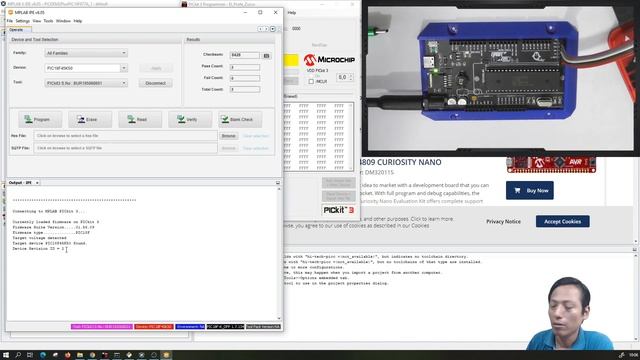Click the Curiosity Nano board thumbnail image

click(551, 164)
